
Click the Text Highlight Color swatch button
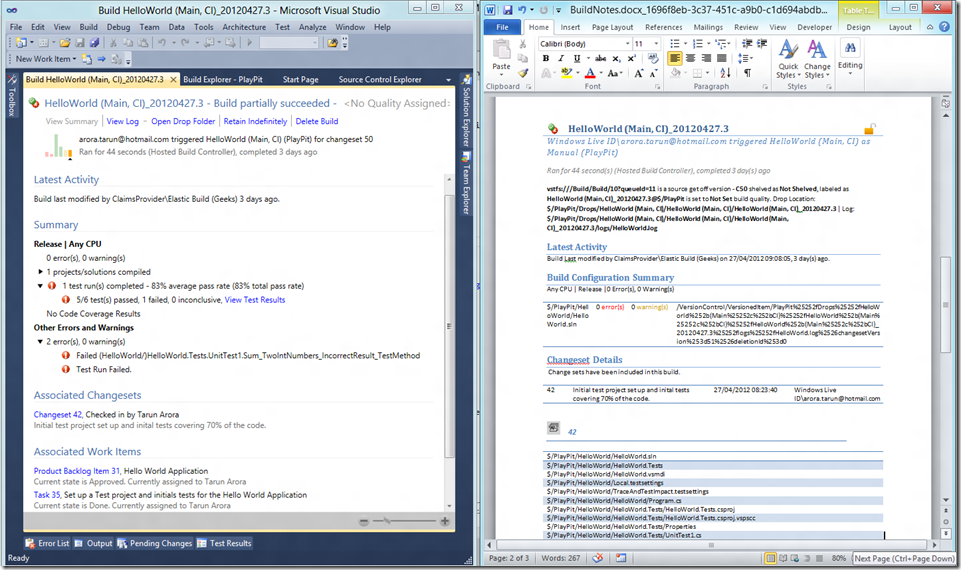point(566,73)
